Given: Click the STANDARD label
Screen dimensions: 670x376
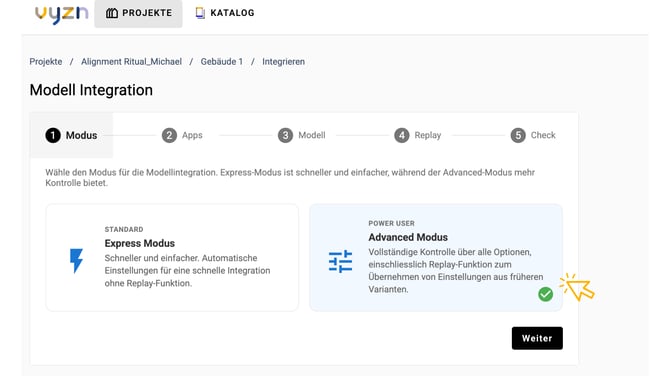Looking at the screenshot, I should [x=124, y=229].
